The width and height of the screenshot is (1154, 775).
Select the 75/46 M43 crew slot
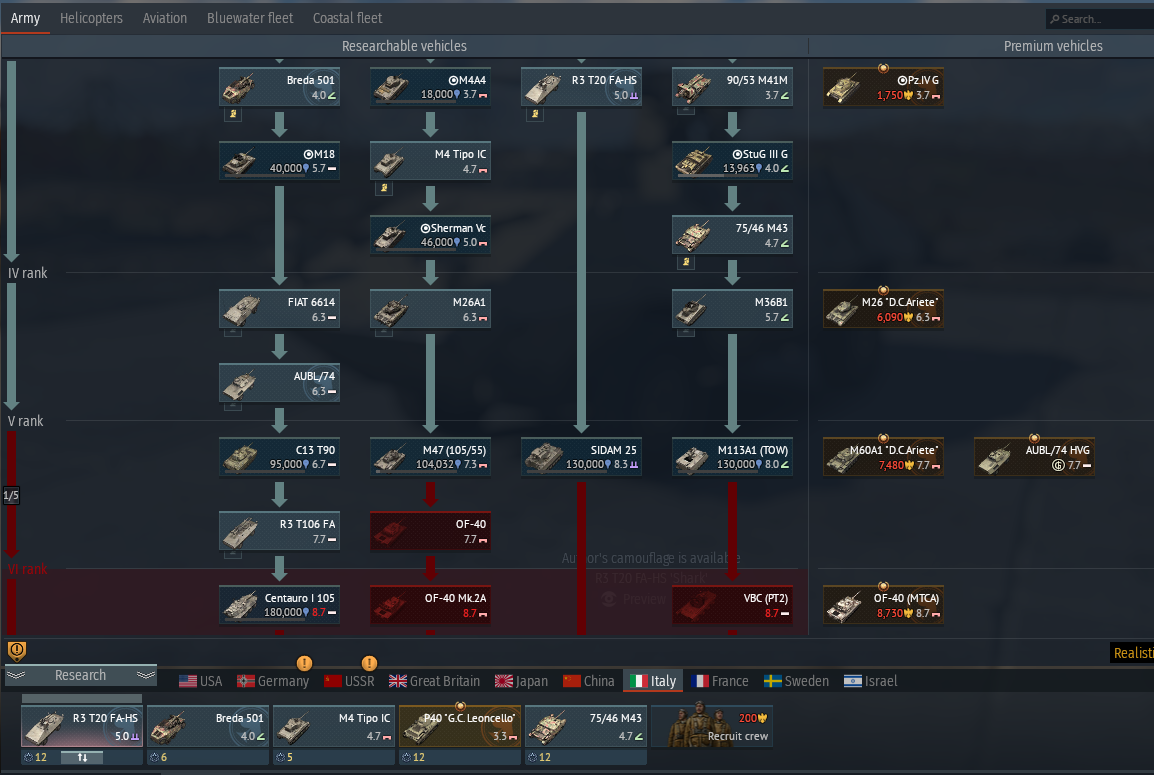[585, 726]
